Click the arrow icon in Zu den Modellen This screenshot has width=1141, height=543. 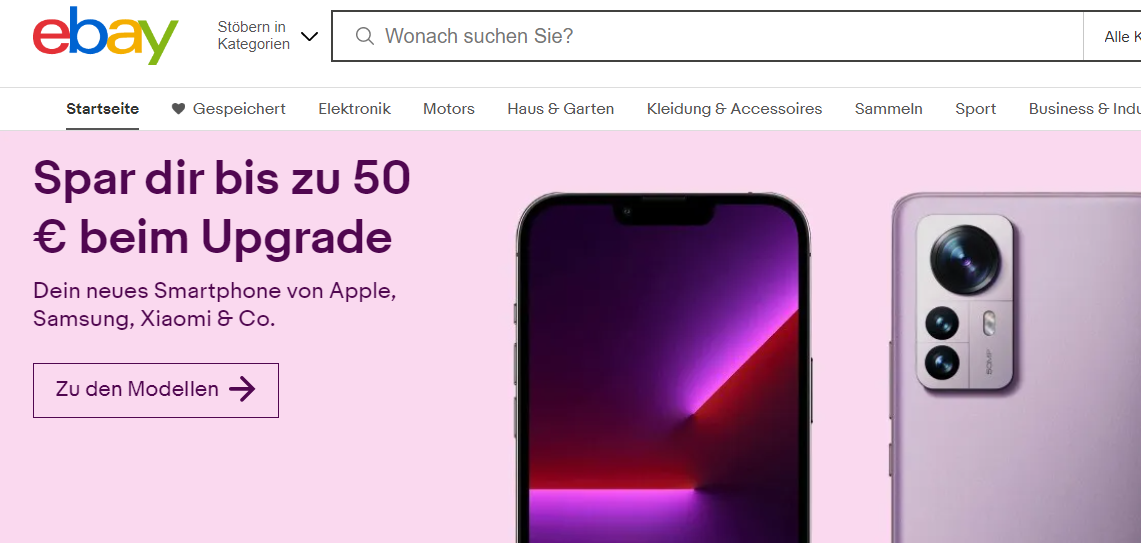tap(242, 389)
